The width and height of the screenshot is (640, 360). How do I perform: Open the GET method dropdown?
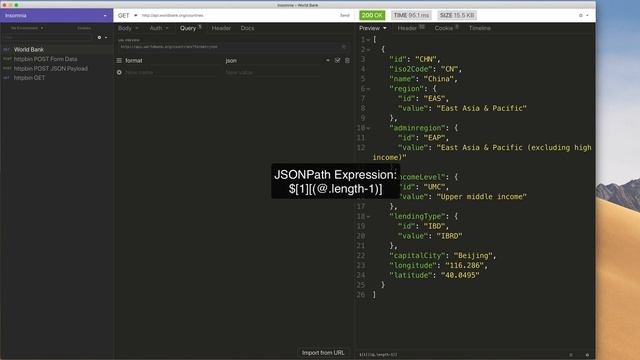[x=127, y=16]
